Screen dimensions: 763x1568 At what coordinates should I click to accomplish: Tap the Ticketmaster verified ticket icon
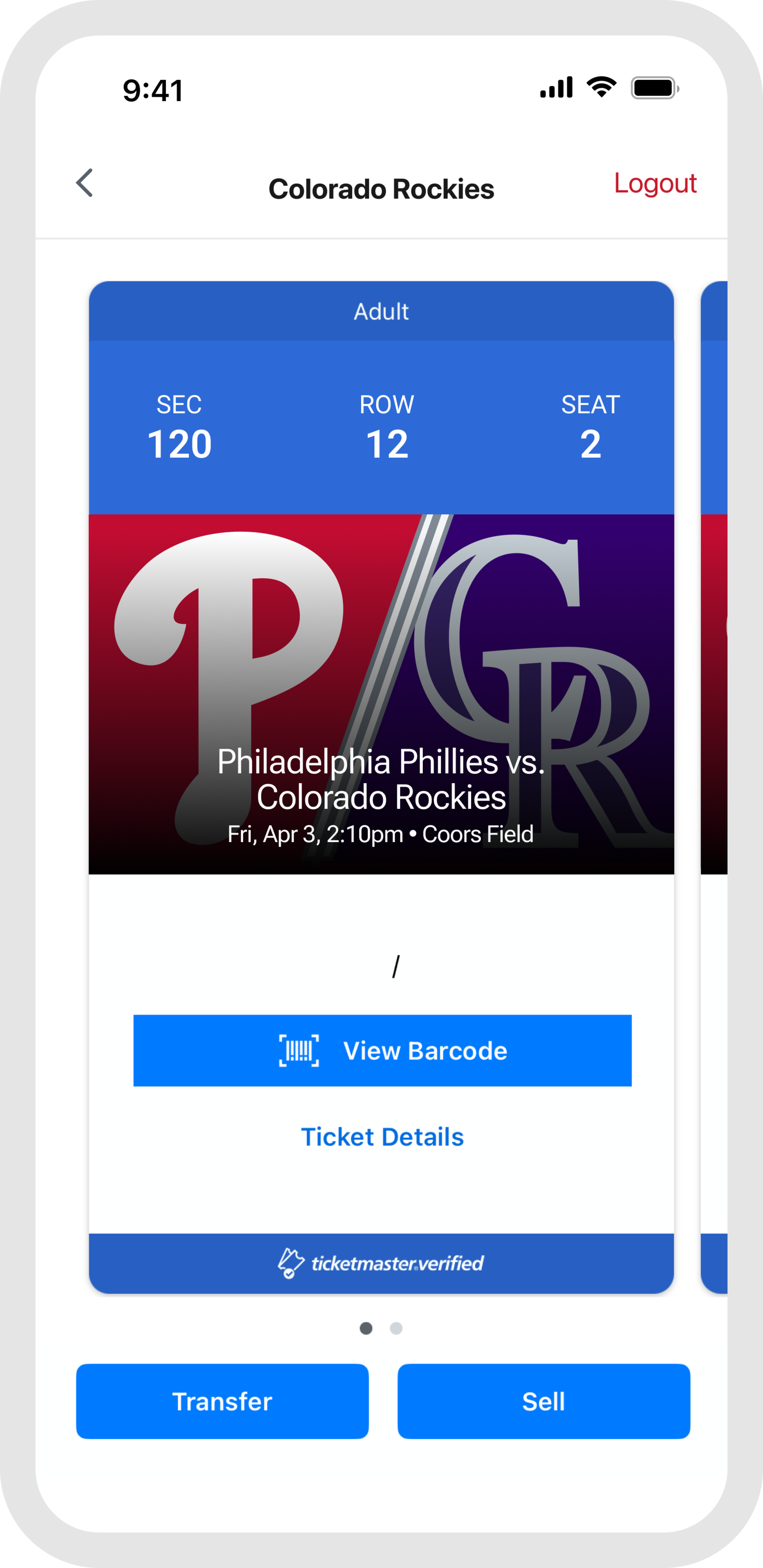(291, 1263)
